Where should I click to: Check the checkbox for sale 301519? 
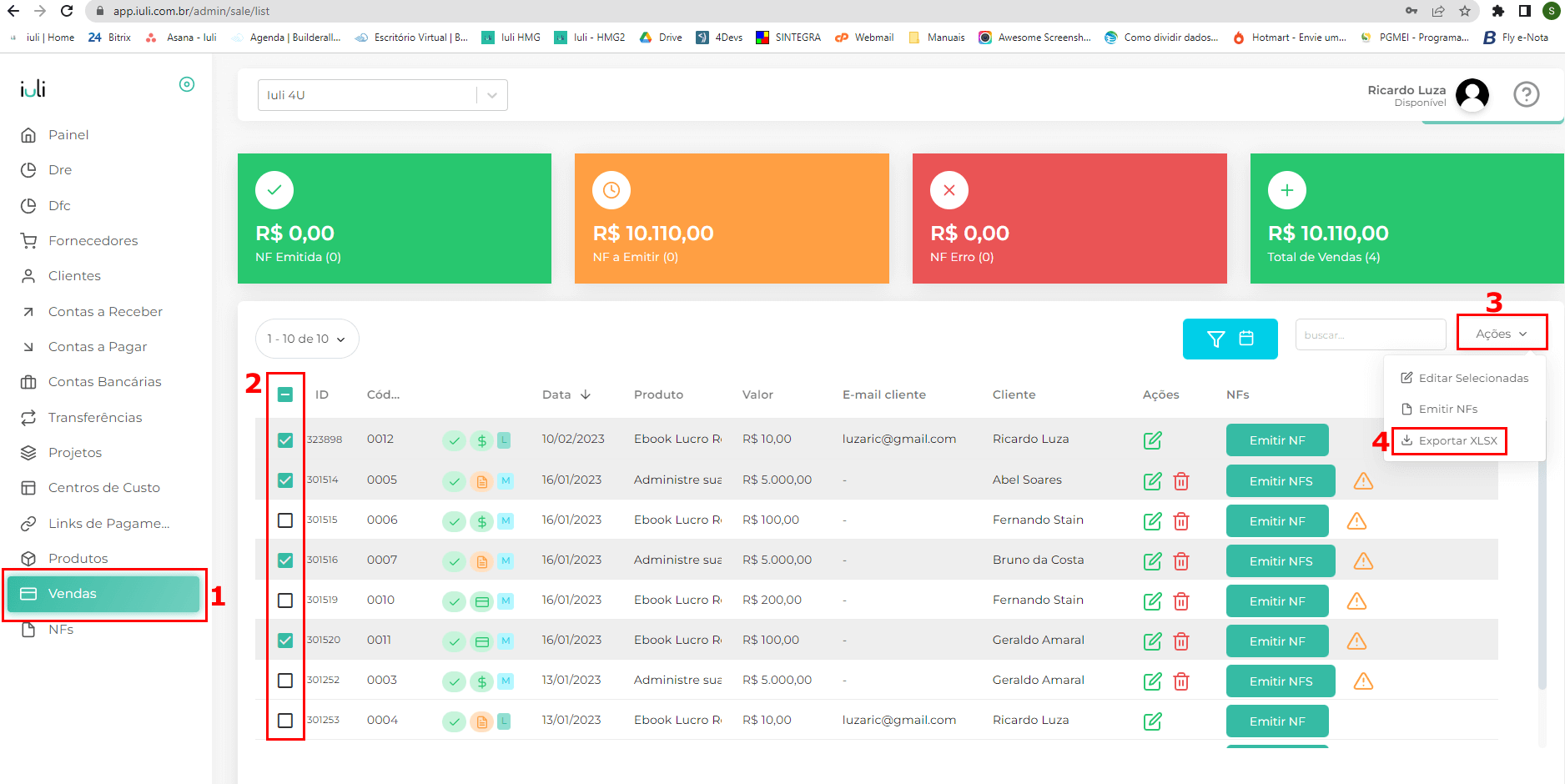(285, 601)
